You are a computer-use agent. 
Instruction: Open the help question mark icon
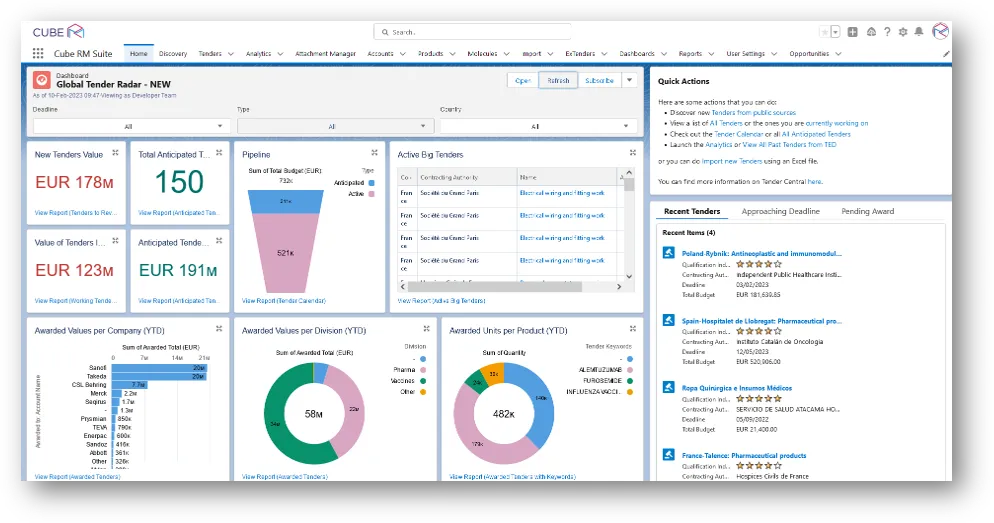point(887,32)
